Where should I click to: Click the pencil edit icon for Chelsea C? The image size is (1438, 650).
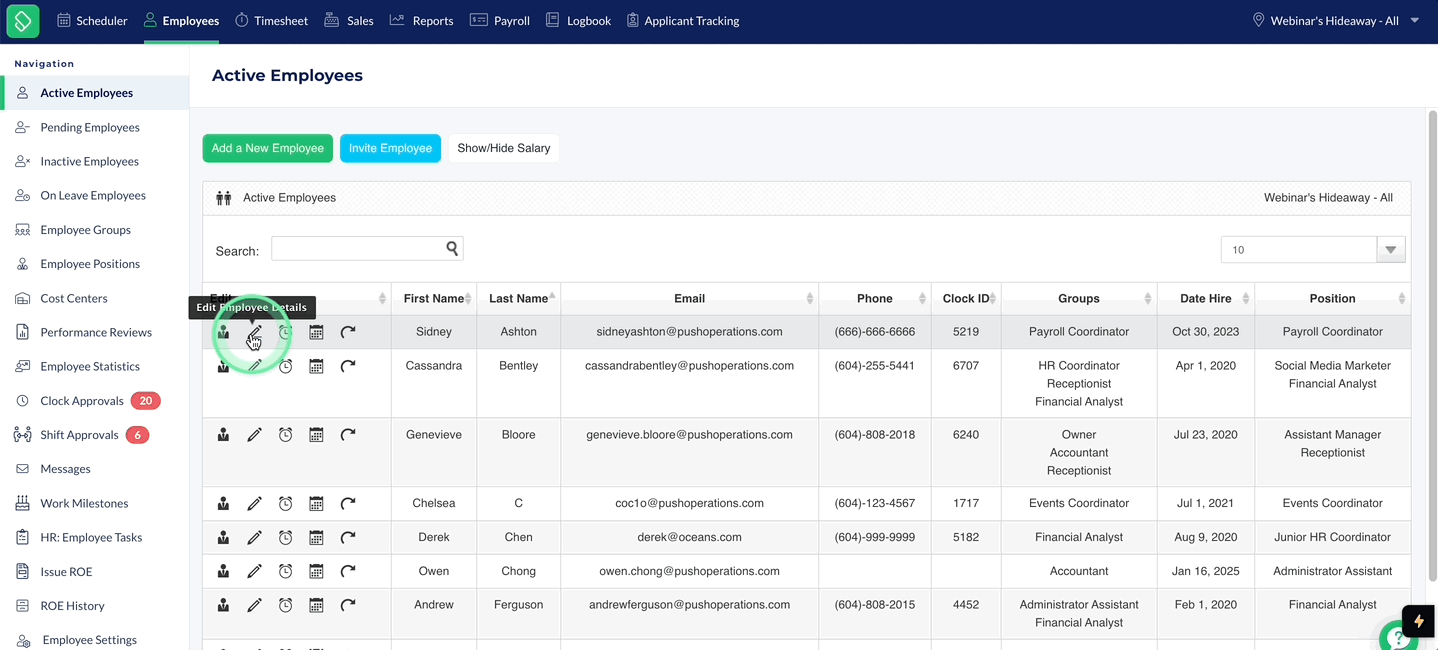pos(255,503)
